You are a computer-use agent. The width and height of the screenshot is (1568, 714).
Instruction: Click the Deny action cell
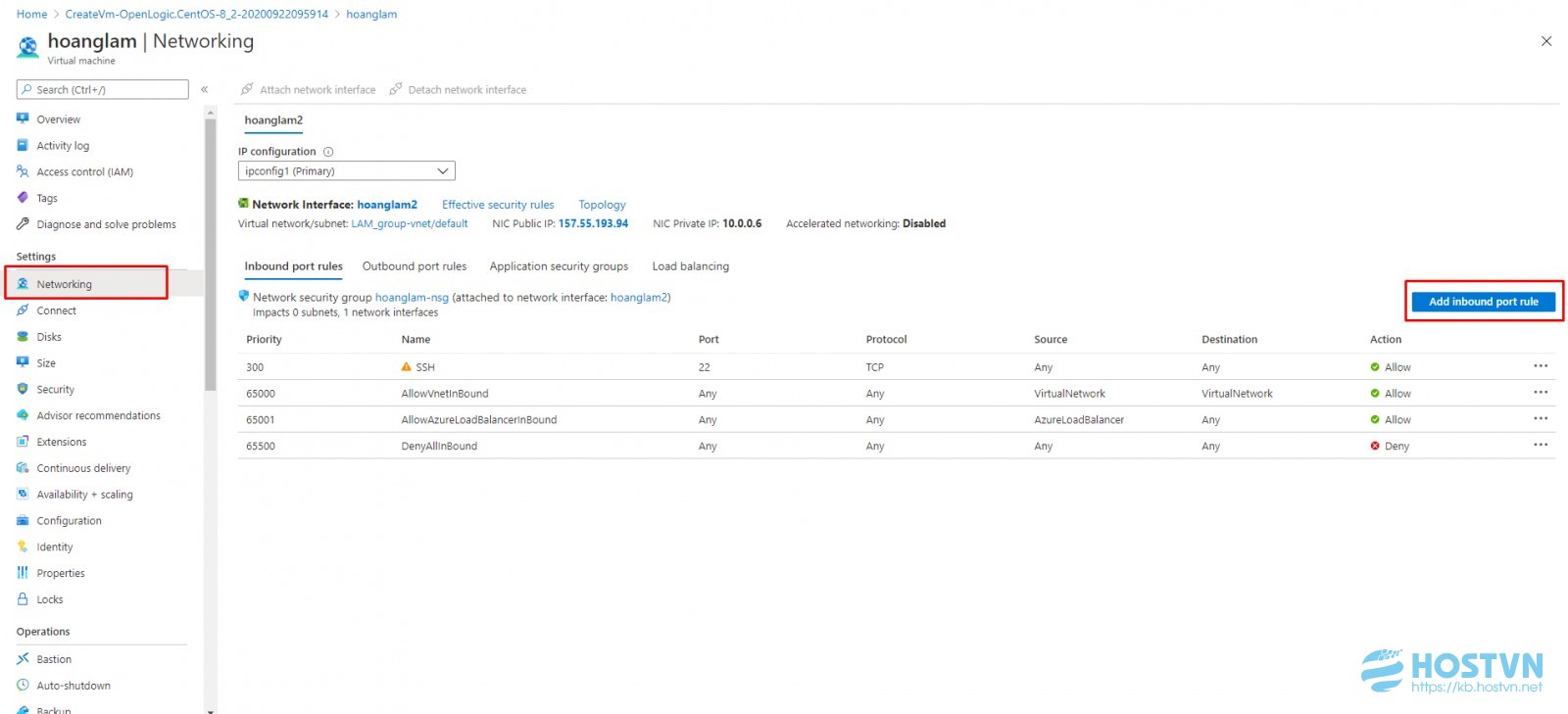click(1390, 447)
